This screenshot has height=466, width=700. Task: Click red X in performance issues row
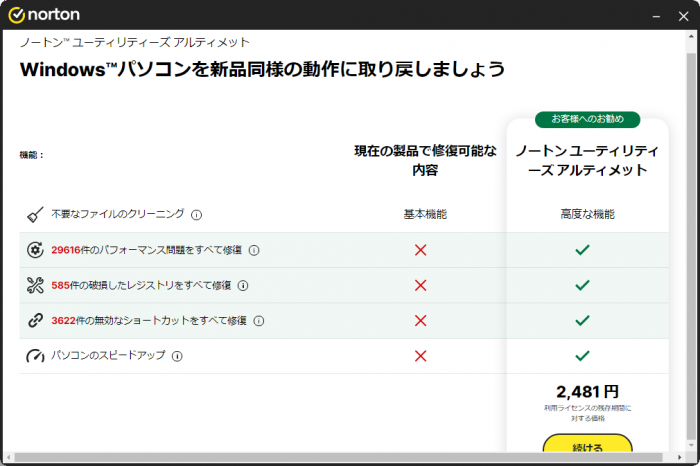(x=421, y=250)
